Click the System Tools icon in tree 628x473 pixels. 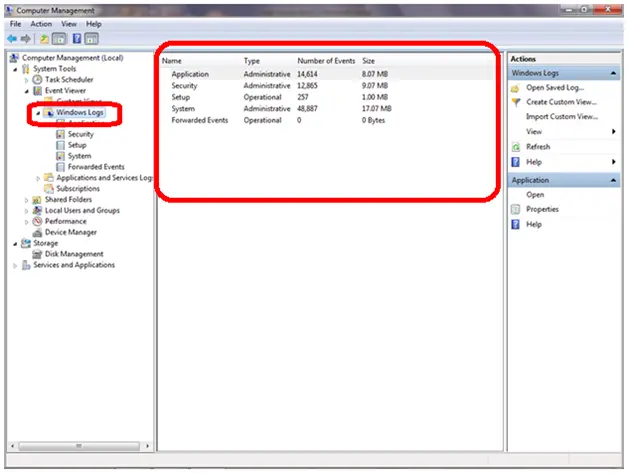click(x=26, y=69)
